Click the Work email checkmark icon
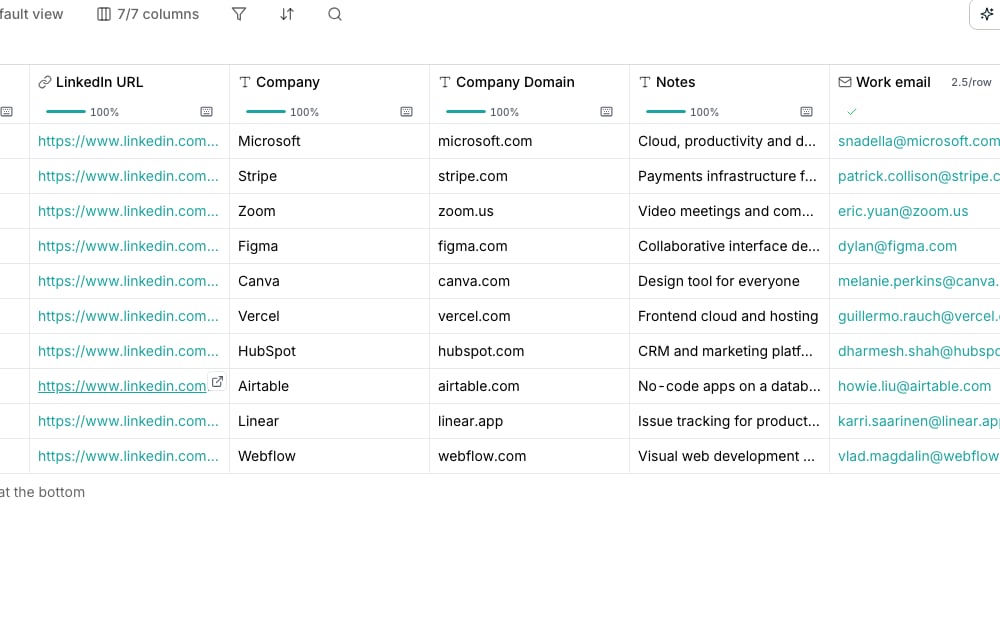Viewport: 1000px width, 620px height. [x=851, y=112]
